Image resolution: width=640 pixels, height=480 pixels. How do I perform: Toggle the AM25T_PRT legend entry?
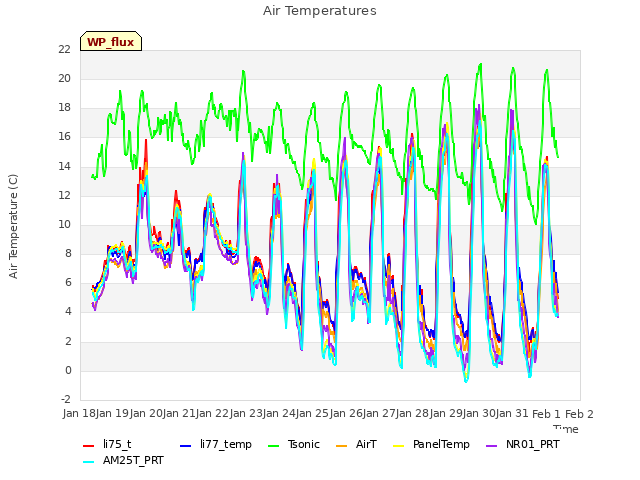[x=123, y=461]
